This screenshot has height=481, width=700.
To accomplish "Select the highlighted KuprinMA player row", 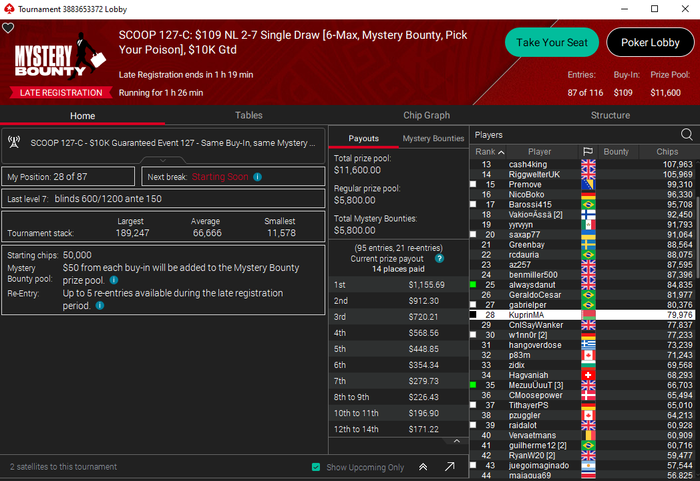I will [582, 315].
